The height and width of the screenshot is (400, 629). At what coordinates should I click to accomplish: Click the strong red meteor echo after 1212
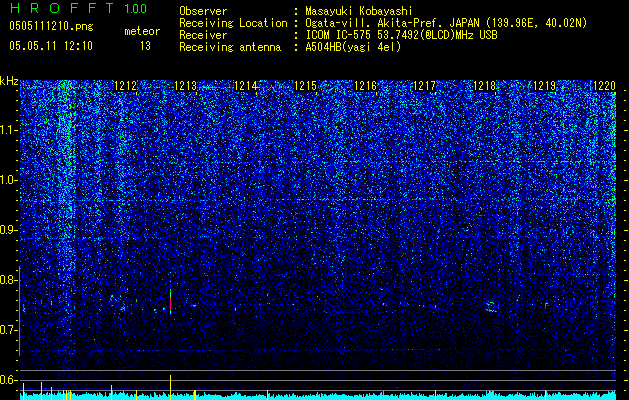point(170,302)
